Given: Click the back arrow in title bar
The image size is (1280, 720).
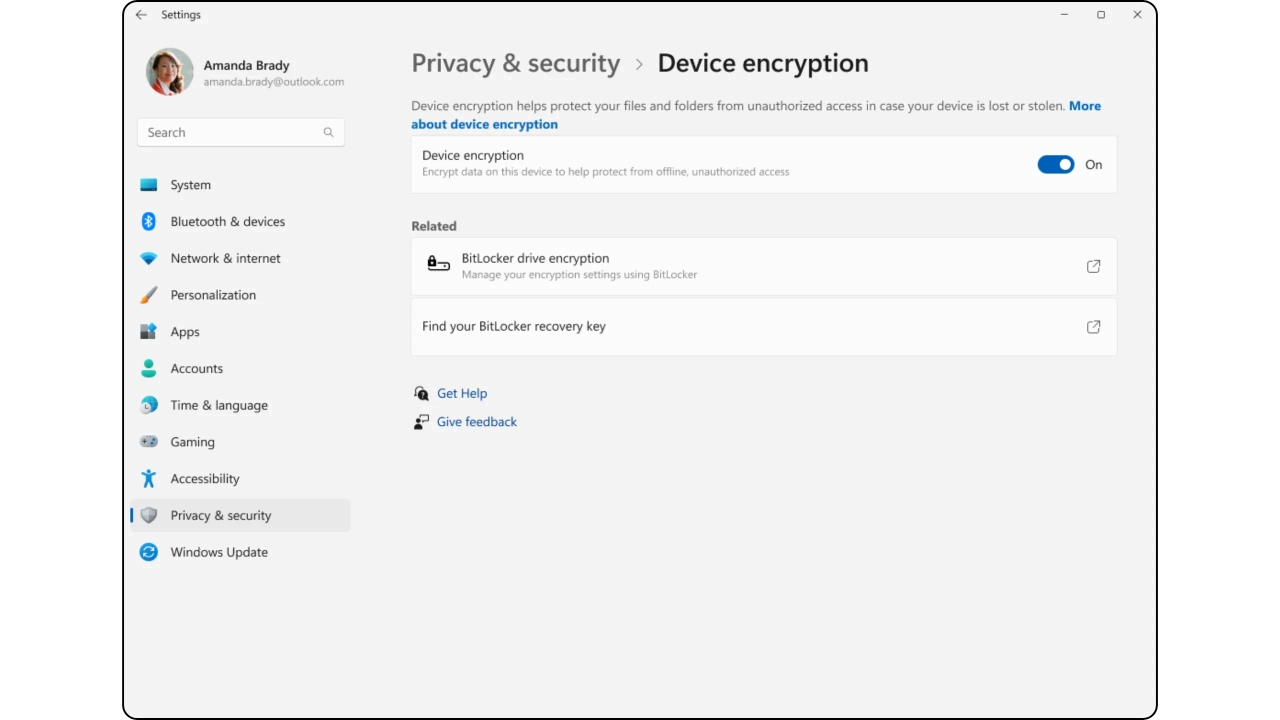Looking at the screenshot, I should point(141,15).
